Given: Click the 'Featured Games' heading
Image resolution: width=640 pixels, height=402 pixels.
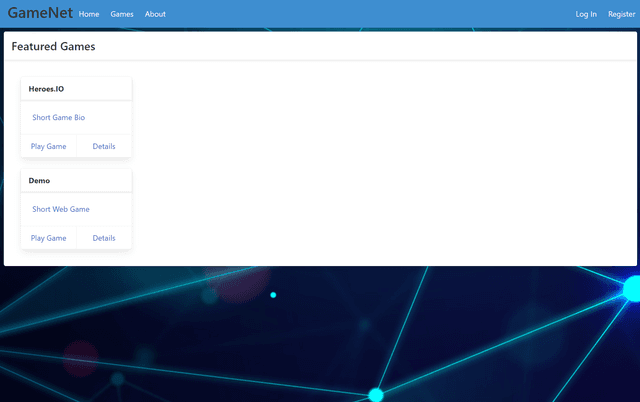Looking at the screenshot, I should point(53,46).
